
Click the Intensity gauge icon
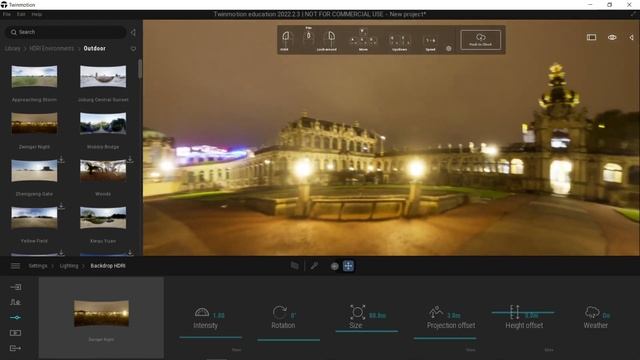[202, 313]
